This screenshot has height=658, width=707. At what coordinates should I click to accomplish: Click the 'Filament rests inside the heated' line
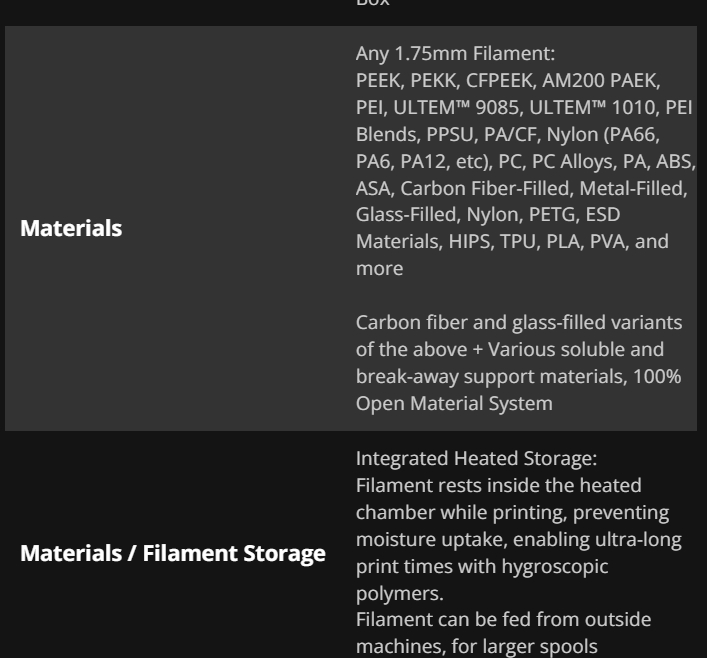pyautogui.click(x=499, y=486)
